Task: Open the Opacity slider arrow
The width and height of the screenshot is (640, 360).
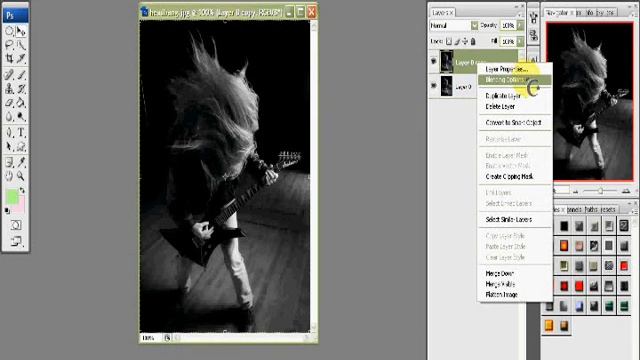Action: [x=520, y=25]
